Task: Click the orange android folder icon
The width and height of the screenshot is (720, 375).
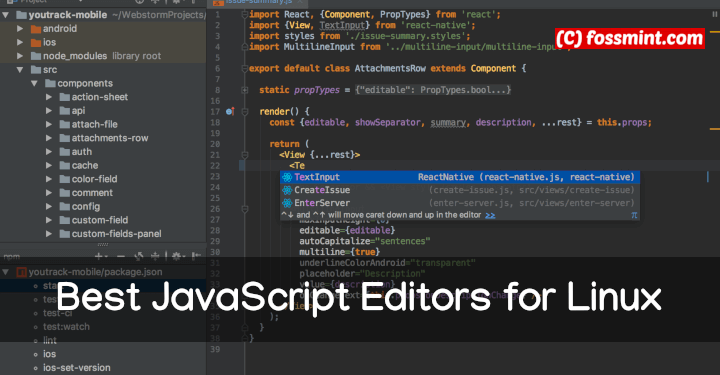Action: (x=36, y=29)
